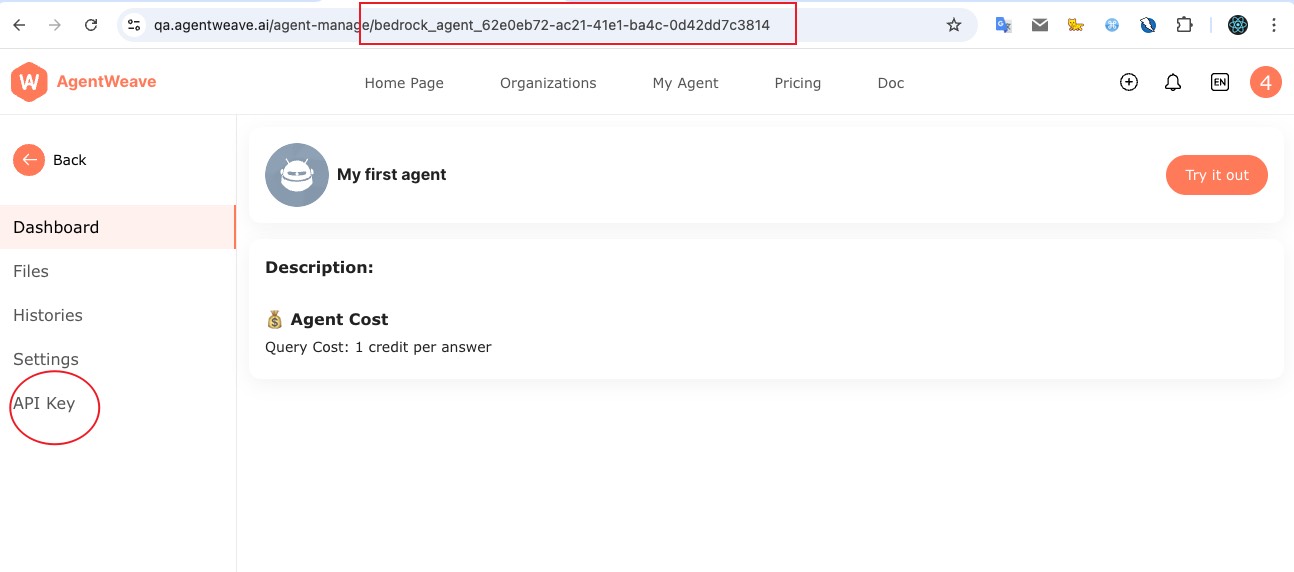Open My Agent in the top navigation
Image resolution: width=1294 pixels, height=572 pixels.
(685, 83)
